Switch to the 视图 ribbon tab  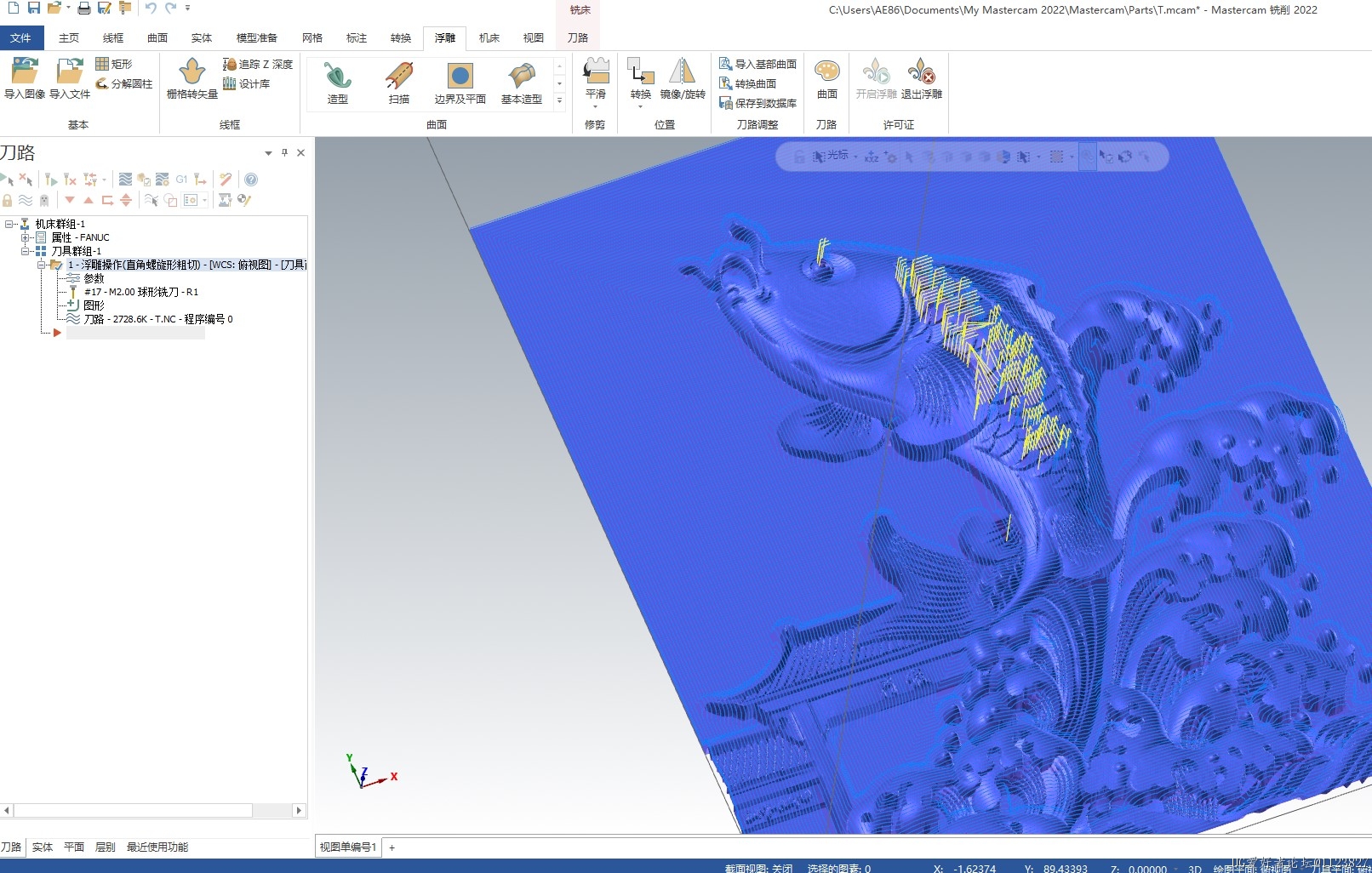[534, 37]
